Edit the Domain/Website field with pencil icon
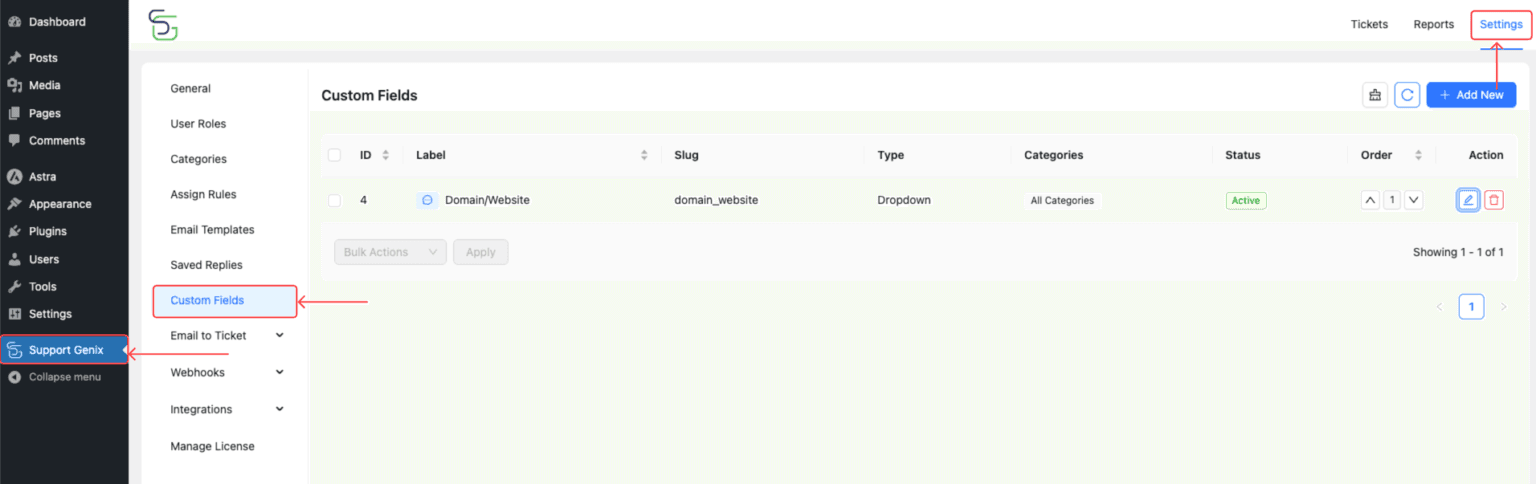 point(1468,200)
